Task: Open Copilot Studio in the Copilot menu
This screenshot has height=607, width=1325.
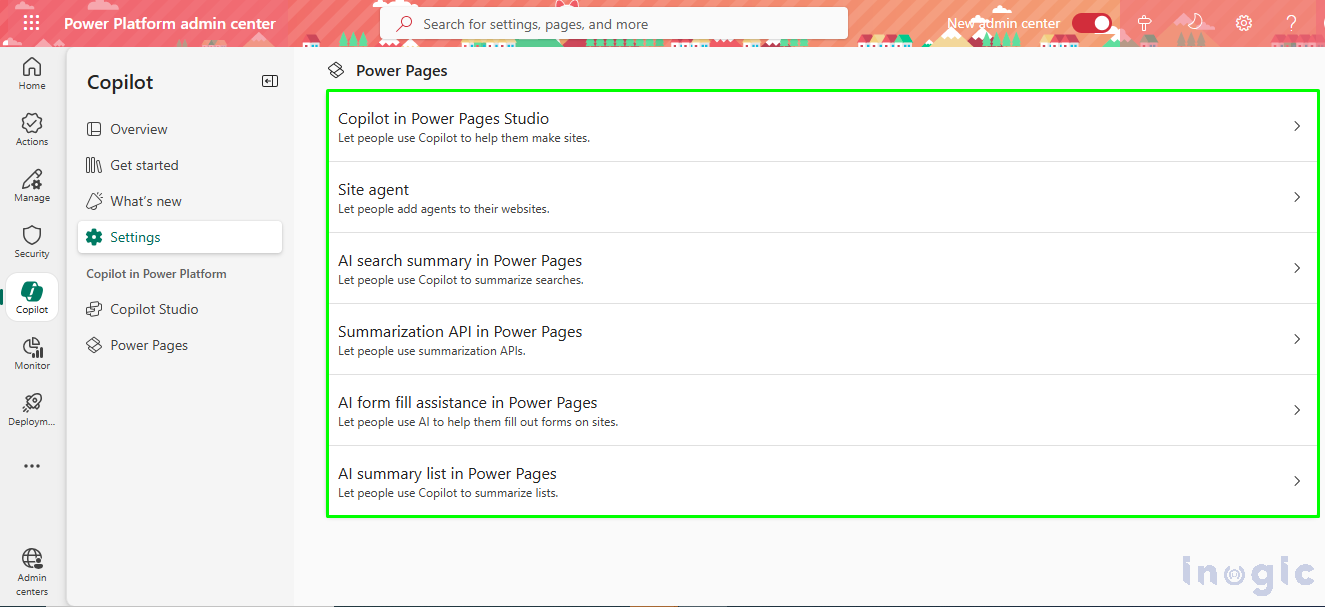Action: pos(180,309)
